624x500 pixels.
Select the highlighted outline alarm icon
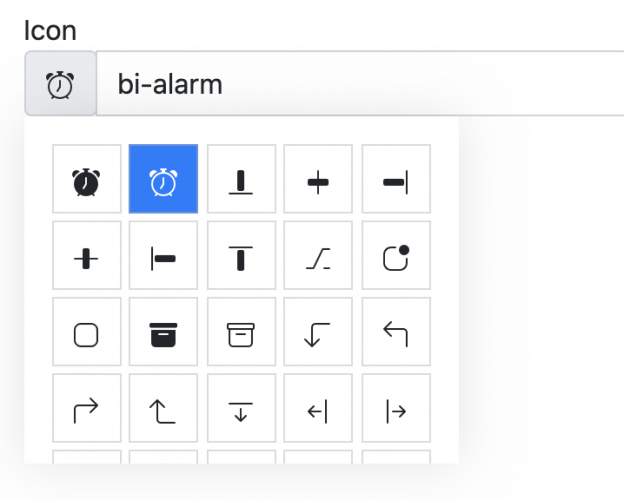tap(163, 179)
